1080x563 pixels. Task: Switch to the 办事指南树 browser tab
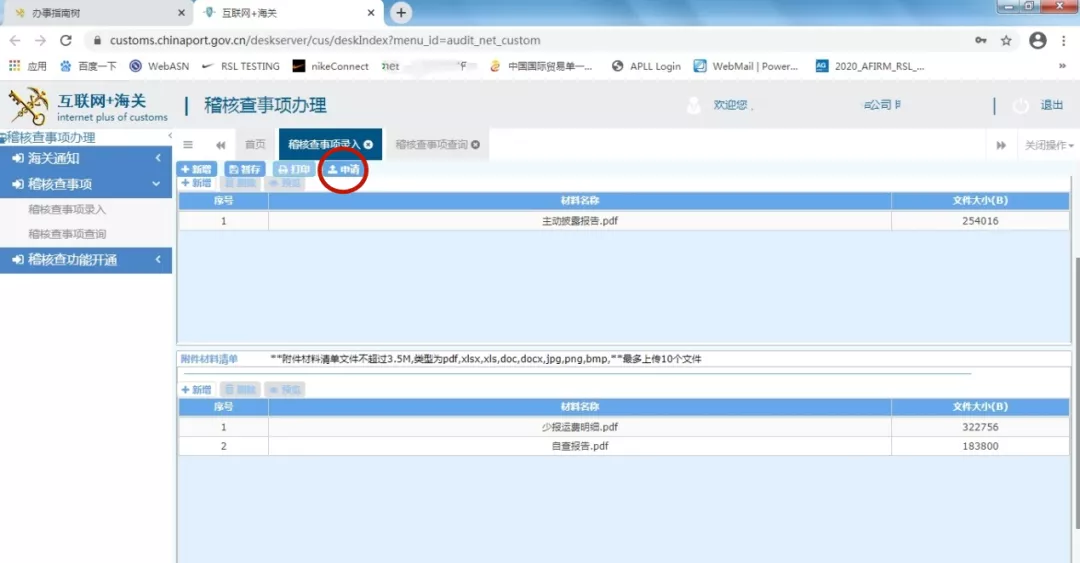click(x=96, y=13)
